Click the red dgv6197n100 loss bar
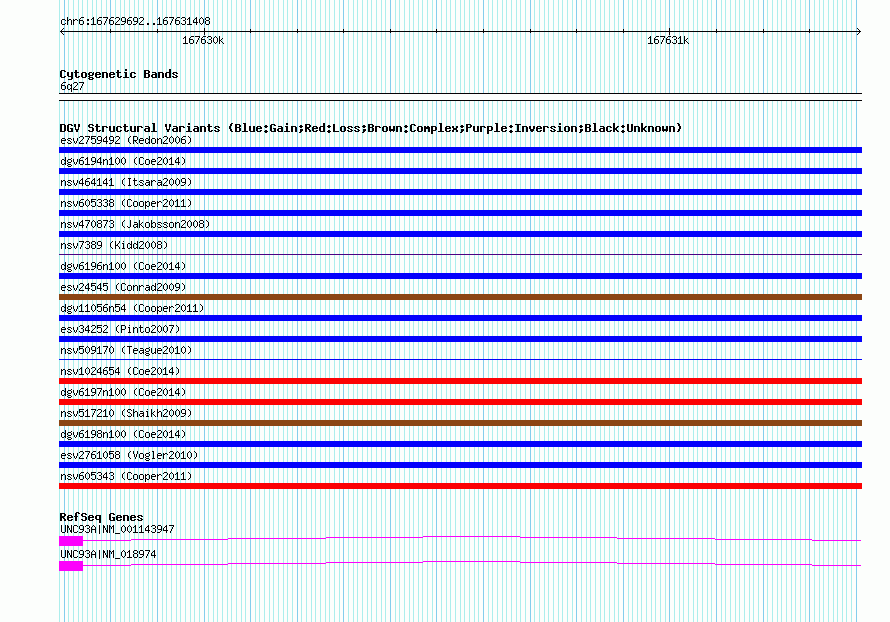This screenshot has width=890, height=622. coord(460,402)
